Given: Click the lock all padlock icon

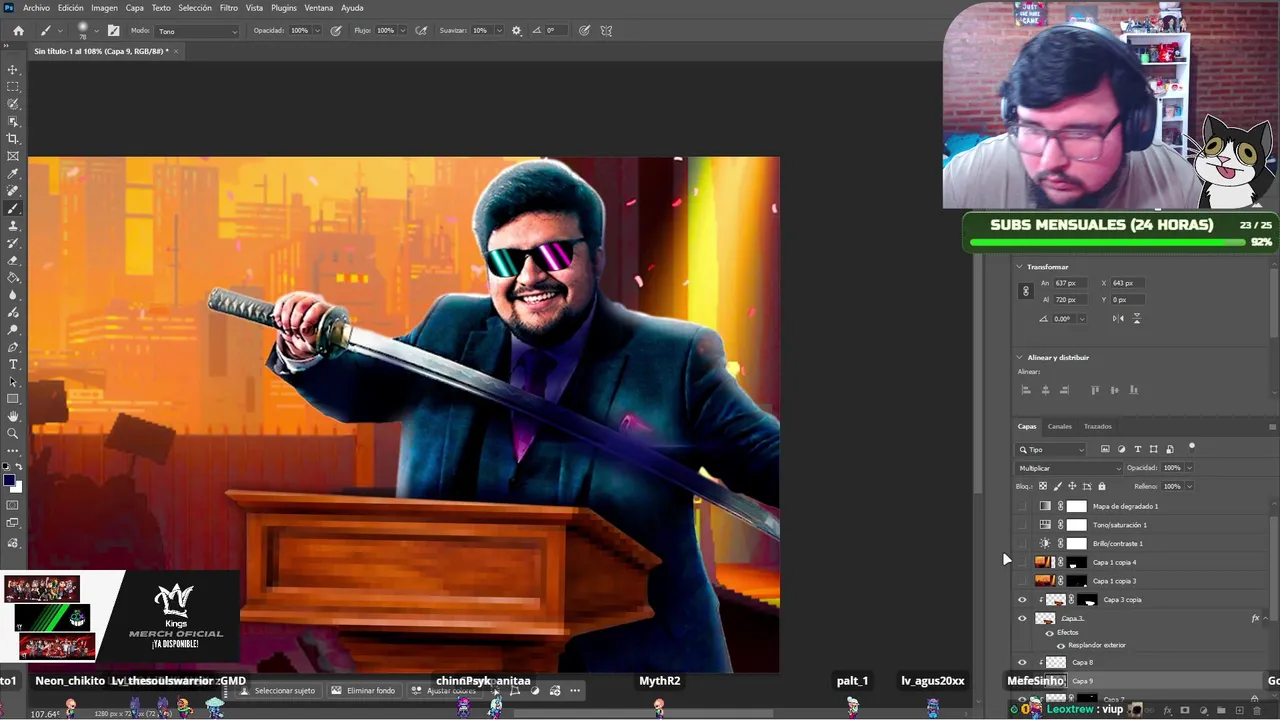Looking at the screenshot, I should [1102, 486].
